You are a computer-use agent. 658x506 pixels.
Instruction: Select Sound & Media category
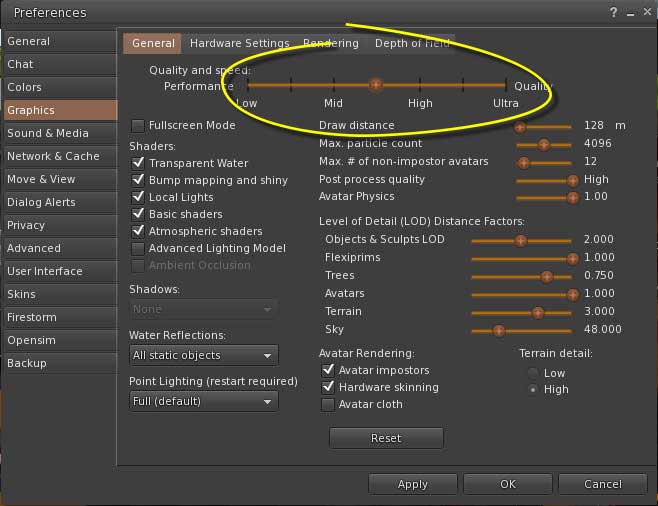(x=48, y=133)
